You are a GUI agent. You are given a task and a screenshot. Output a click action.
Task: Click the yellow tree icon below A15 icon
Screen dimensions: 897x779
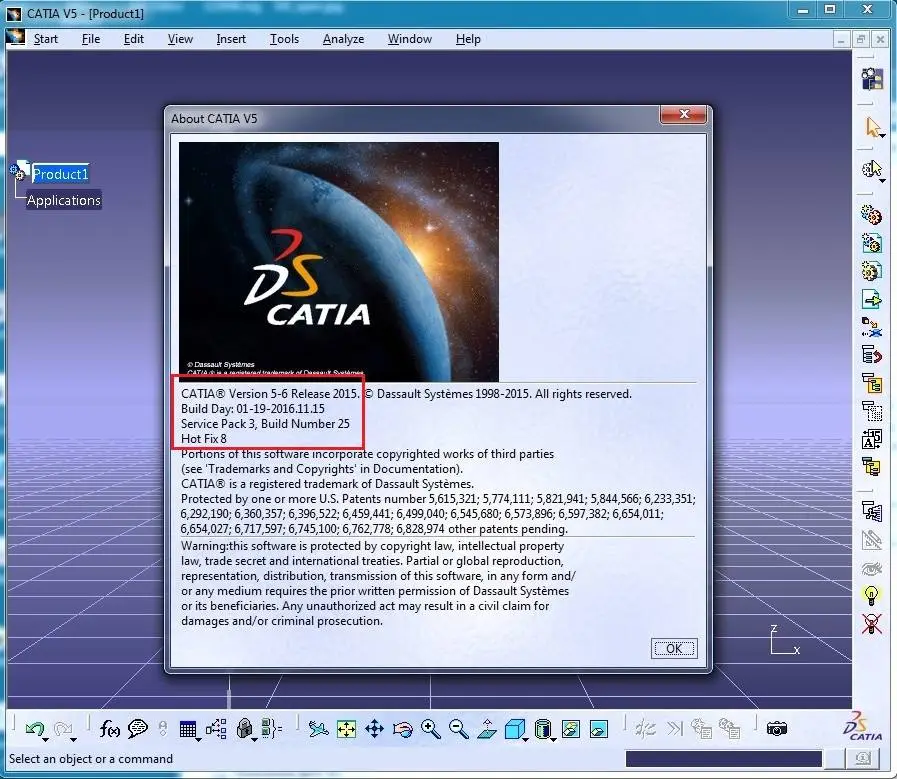click(x=871, y=467)
